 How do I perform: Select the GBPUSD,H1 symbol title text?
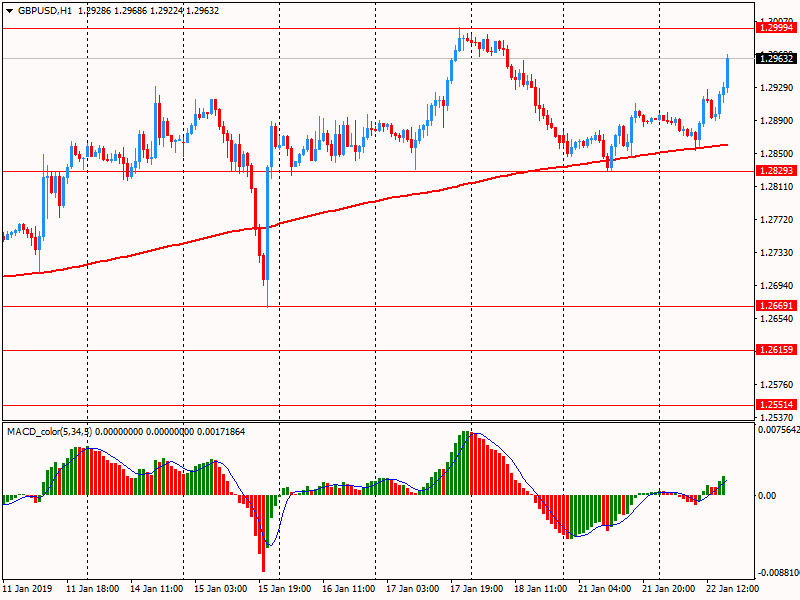[x=45, y=11]
